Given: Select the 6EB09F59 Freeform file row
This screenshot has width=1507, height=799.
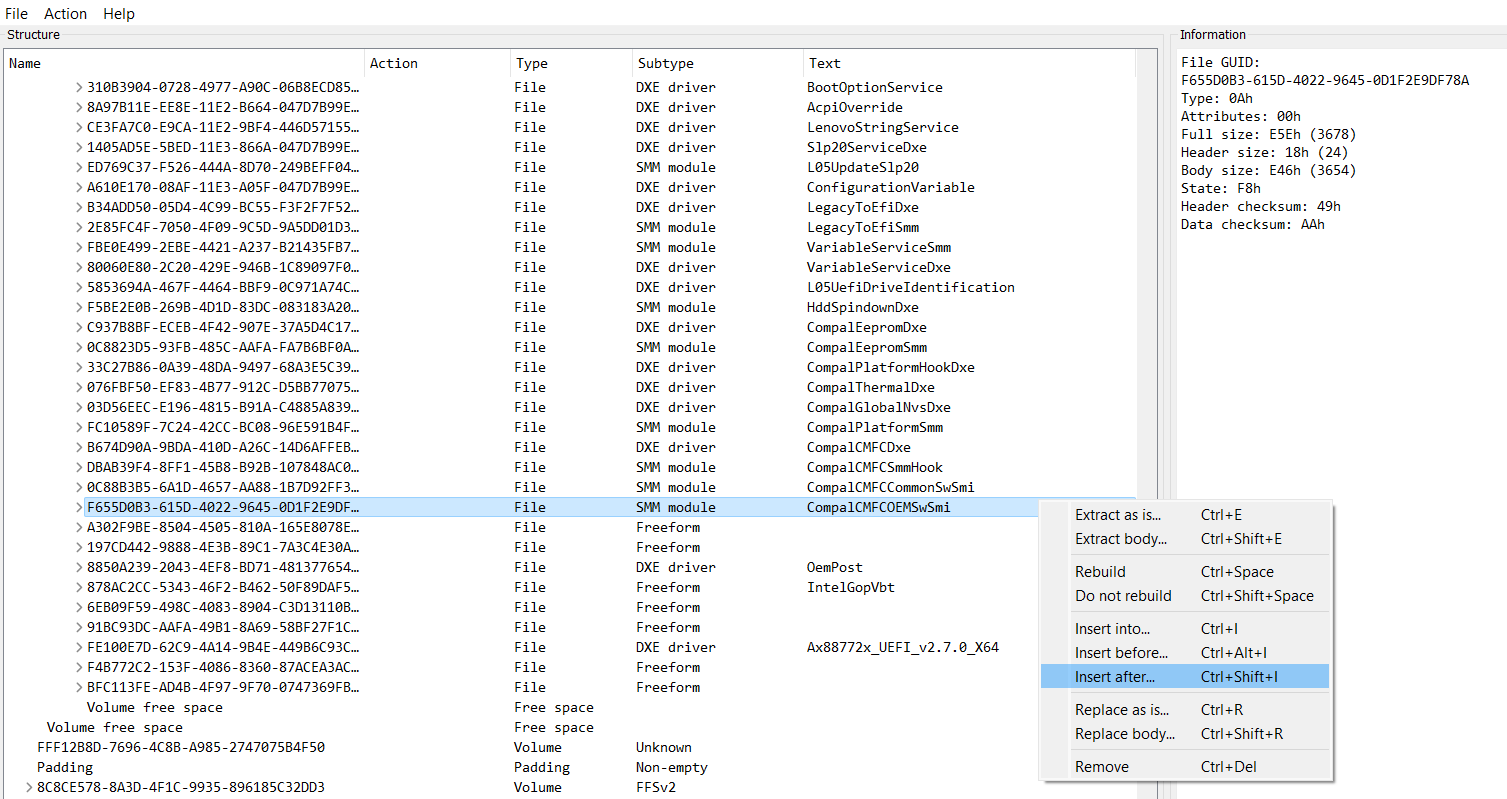Looking at the screenshot, I should point(570,607).
